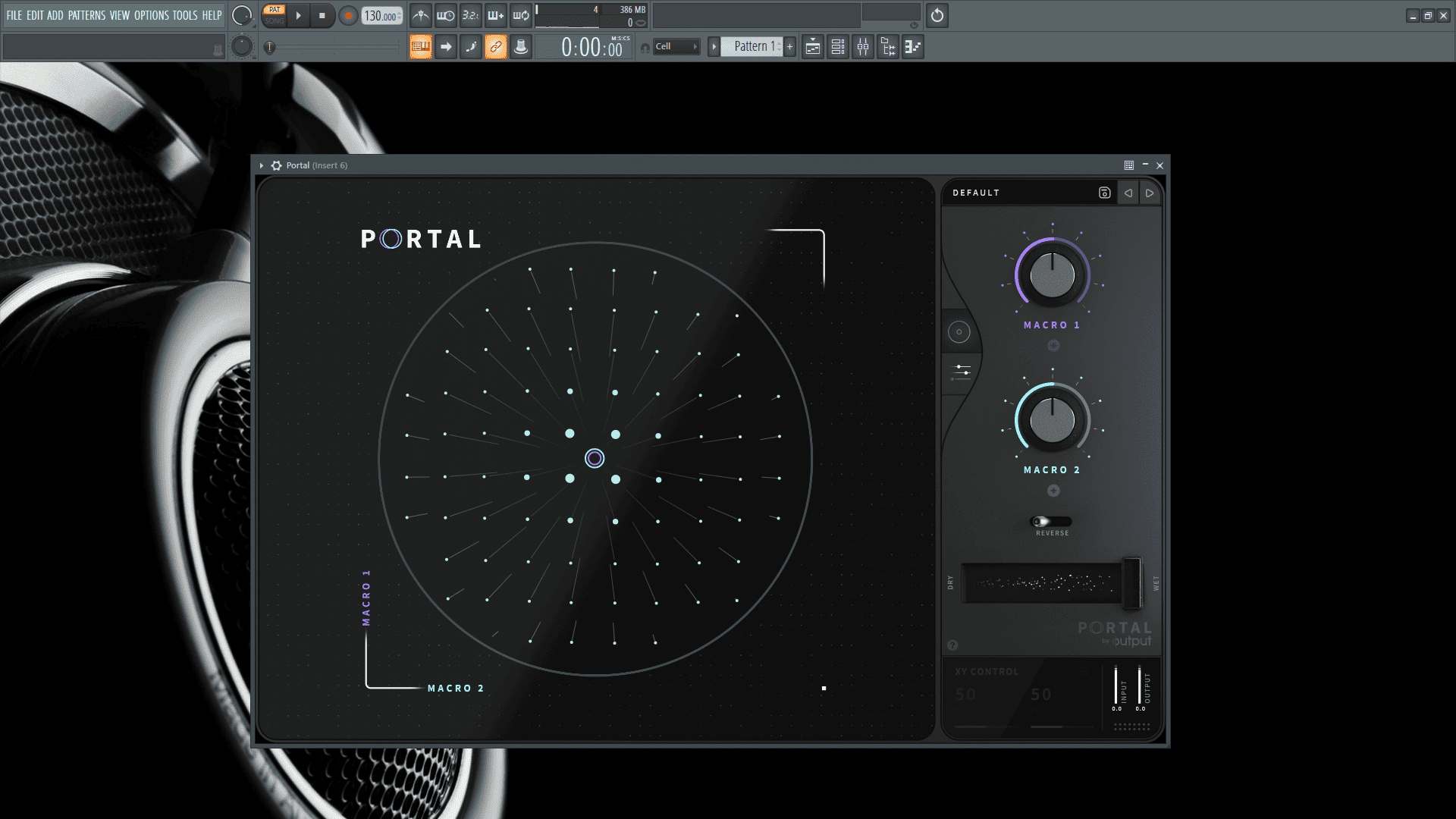Click the XY pad center cursor
Viewport: 1456px width, 819px height.
click(595, 458)
